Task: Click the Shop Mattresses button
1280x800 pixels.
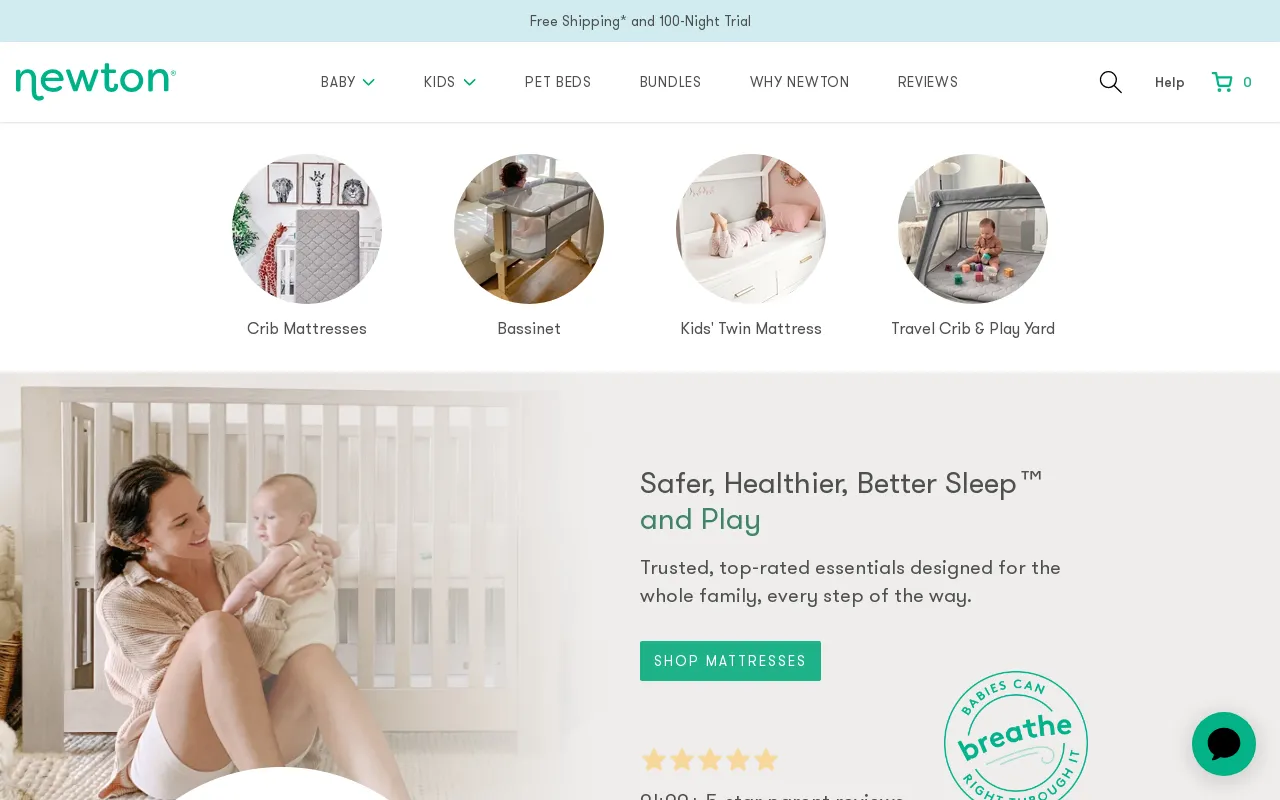Action: [x=730, y=661]
